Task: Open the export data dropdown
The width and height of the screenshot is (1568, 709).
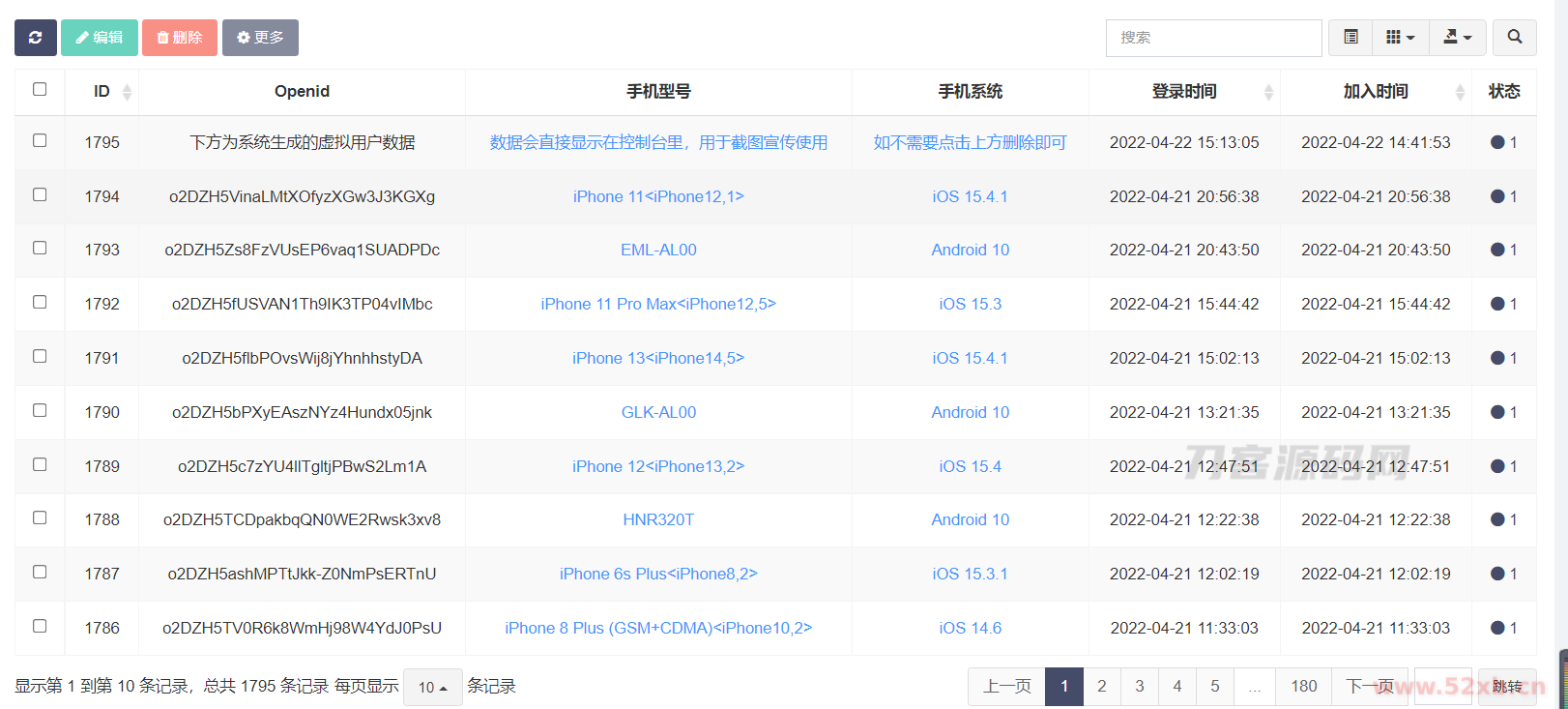Action: pos(1457,38)
